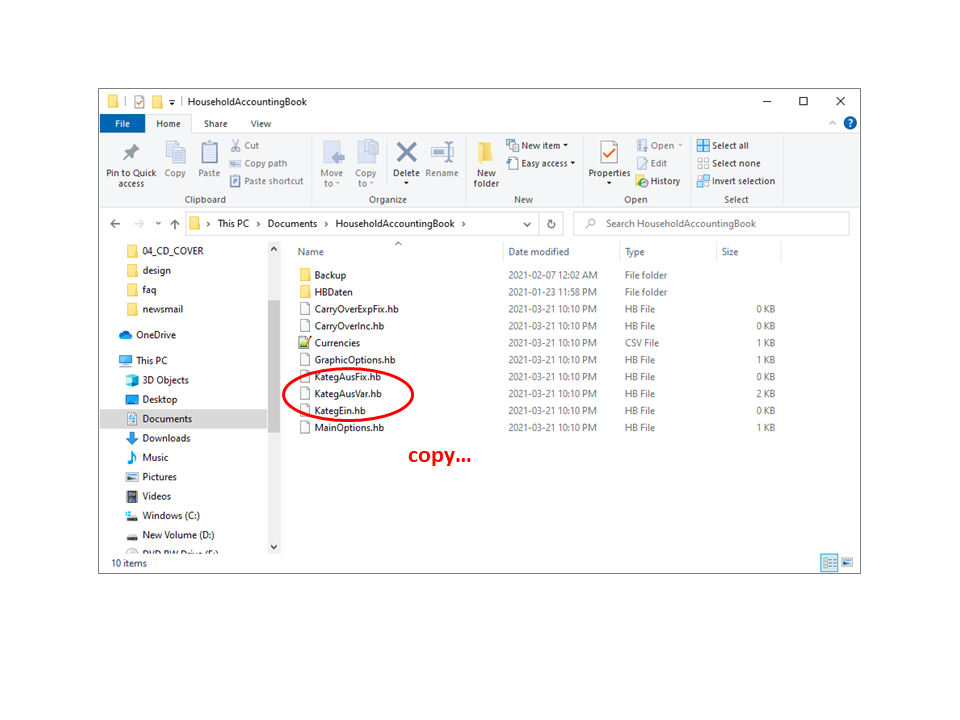Switch to large icons view in status bar

tap(847, 563)
